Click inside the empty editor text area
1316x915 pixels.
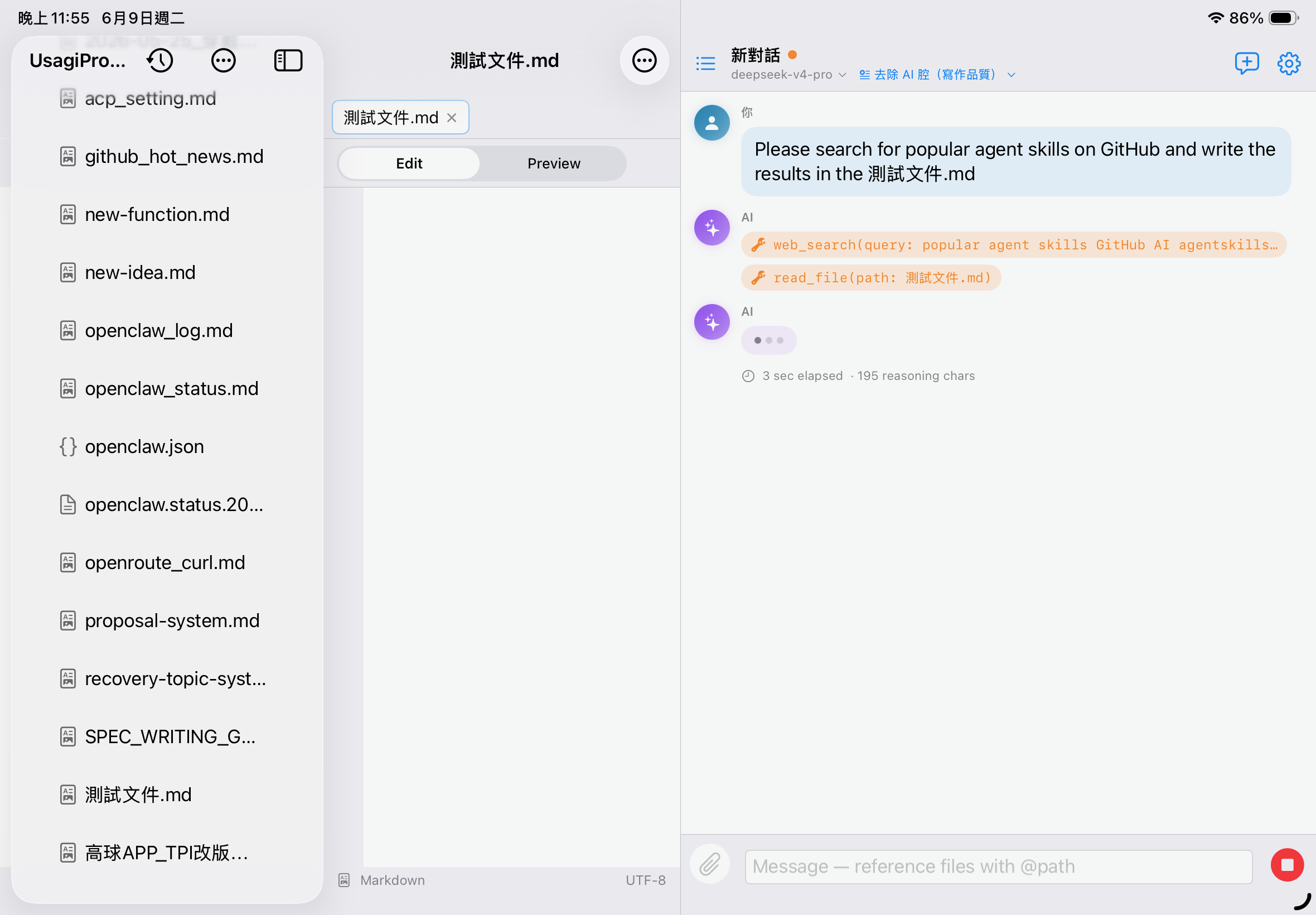[521, 526]
